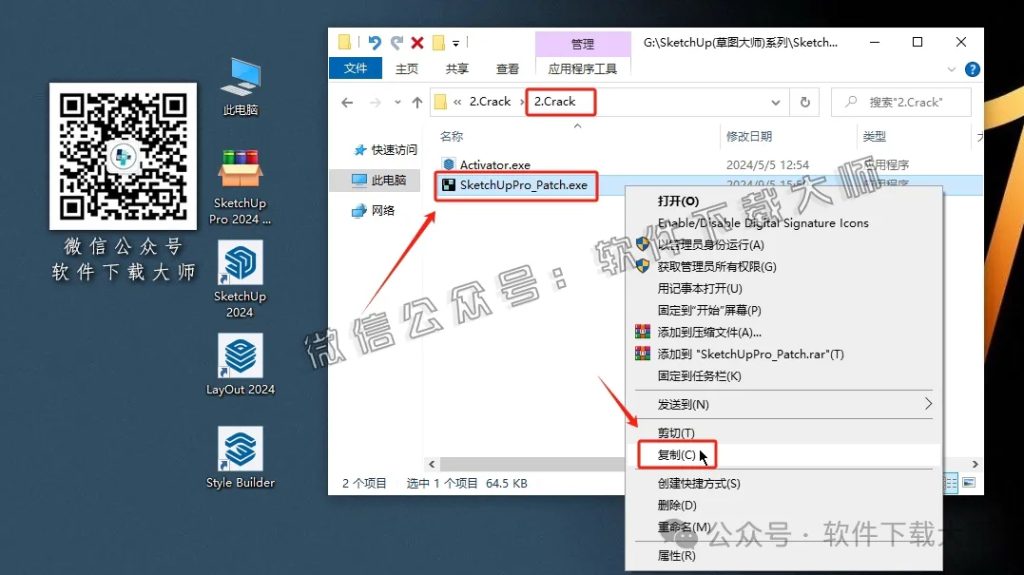Go back with the left arrow button
1024x575 pixels.
pyautogui.click(x=347, y=103)
